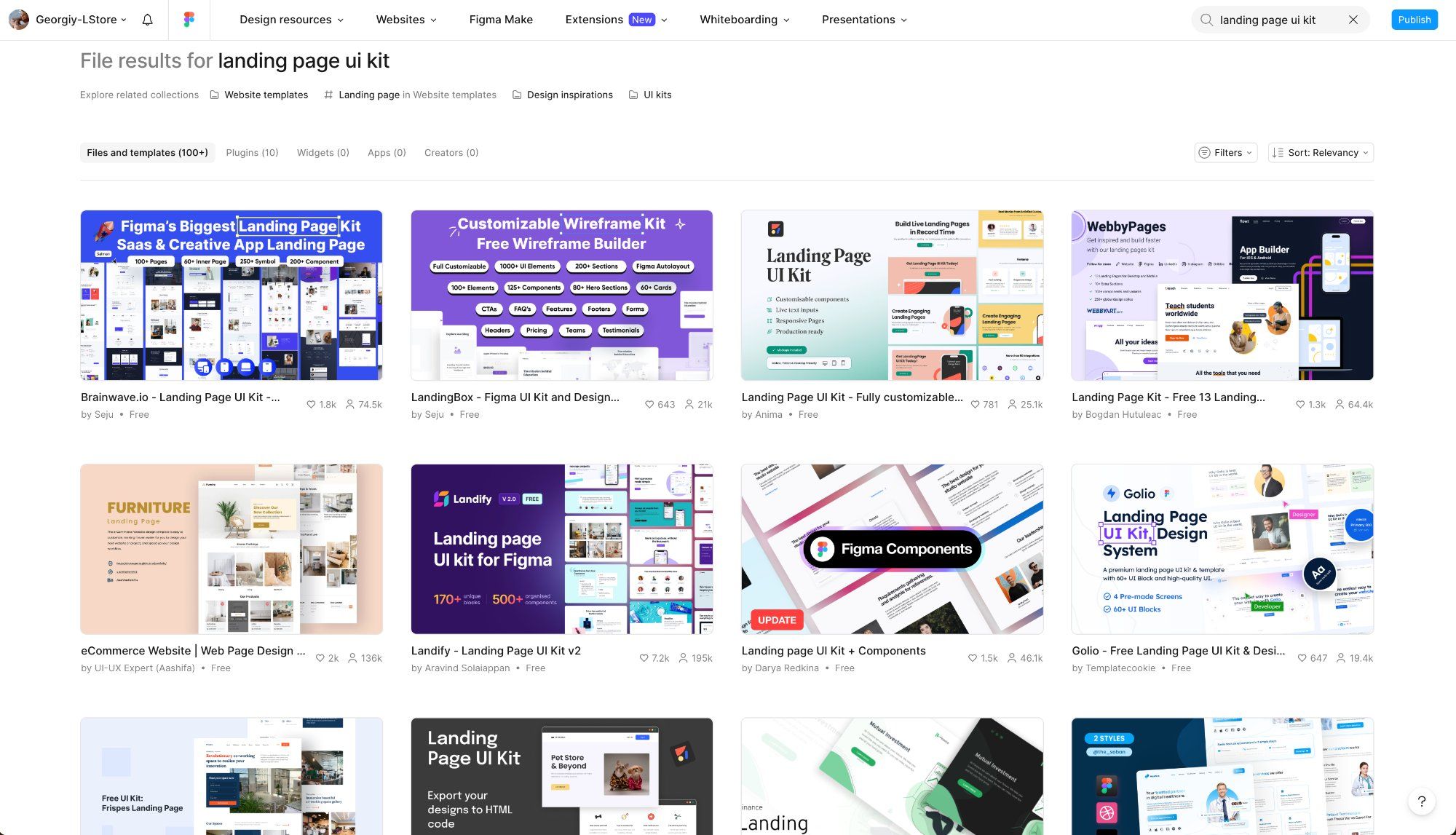Screen dimensions: 1456x835
Task: Open Sort: Relevancy dropdown
Action: 1321,152
